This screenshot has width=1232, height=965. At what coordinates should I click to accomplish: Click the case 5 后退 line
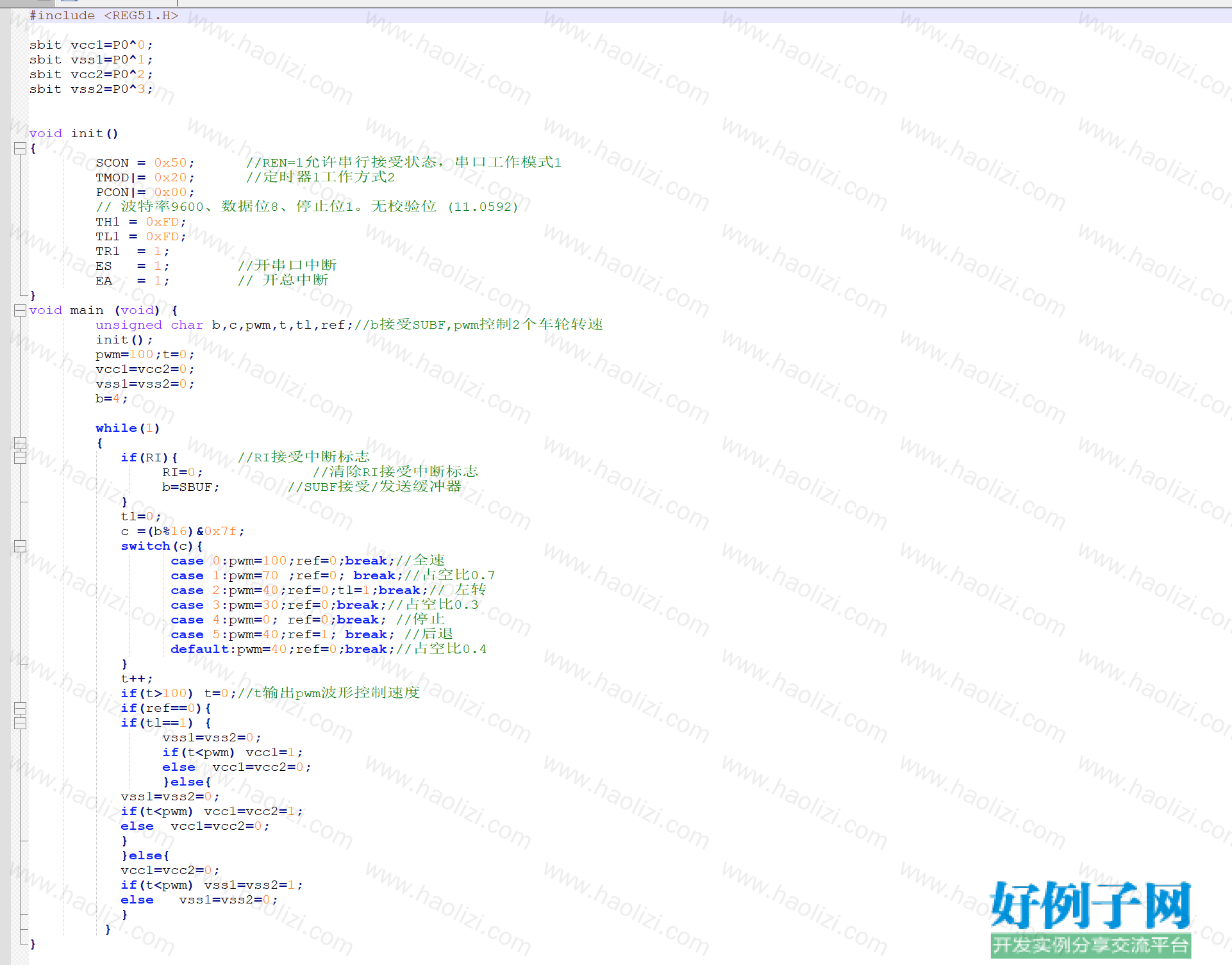coord(312,634)
